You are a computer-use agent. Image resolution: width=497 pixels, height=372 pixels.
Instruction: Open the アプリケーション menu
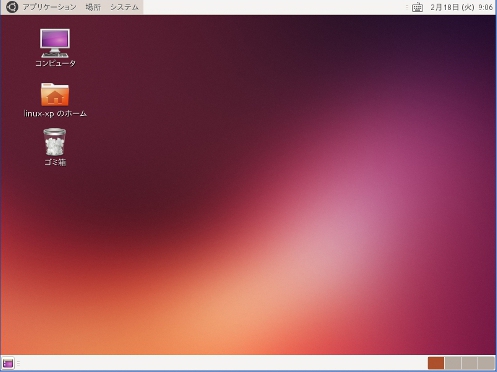point(49,7)
